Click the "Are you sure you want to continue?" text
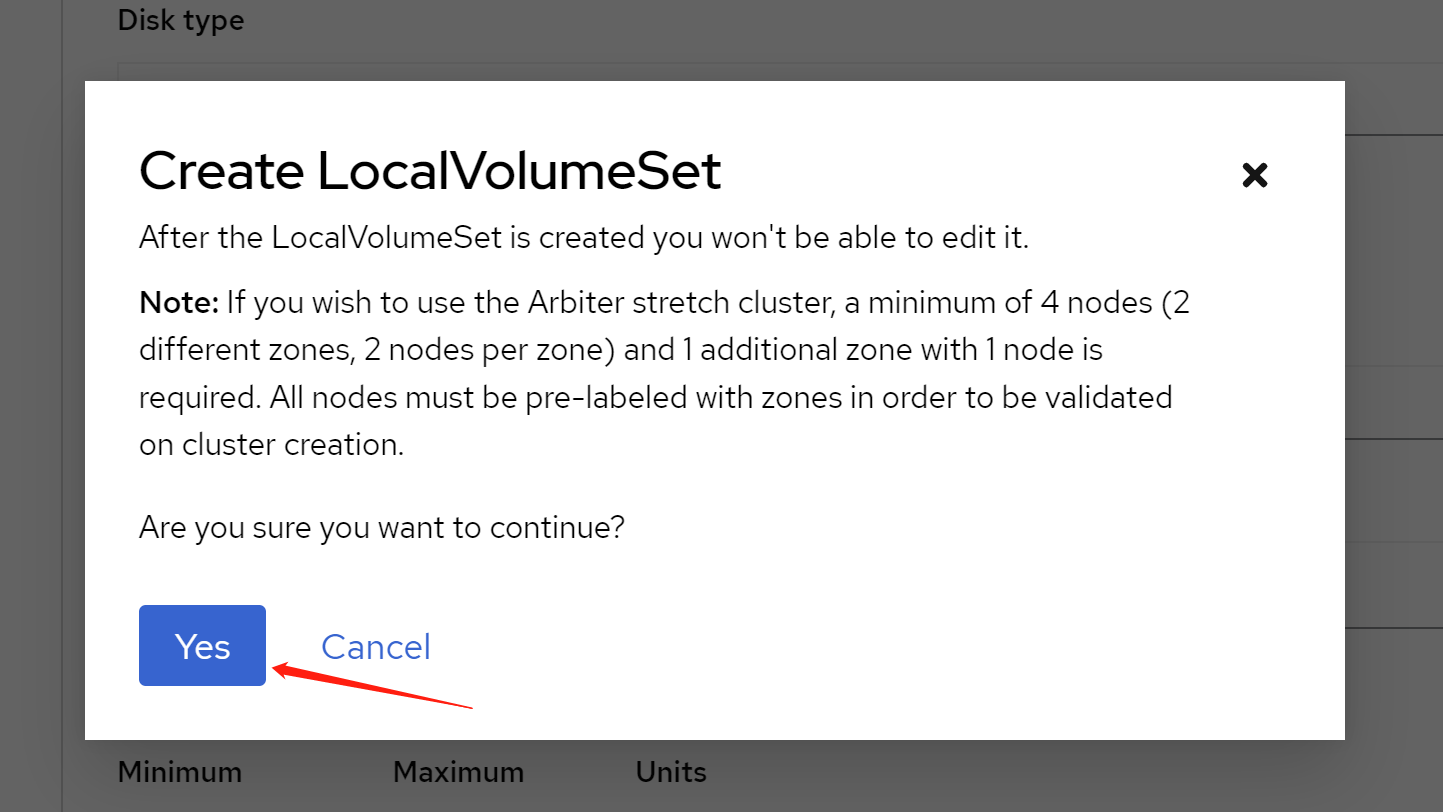The image size is (1443, 812). [381, 527]
